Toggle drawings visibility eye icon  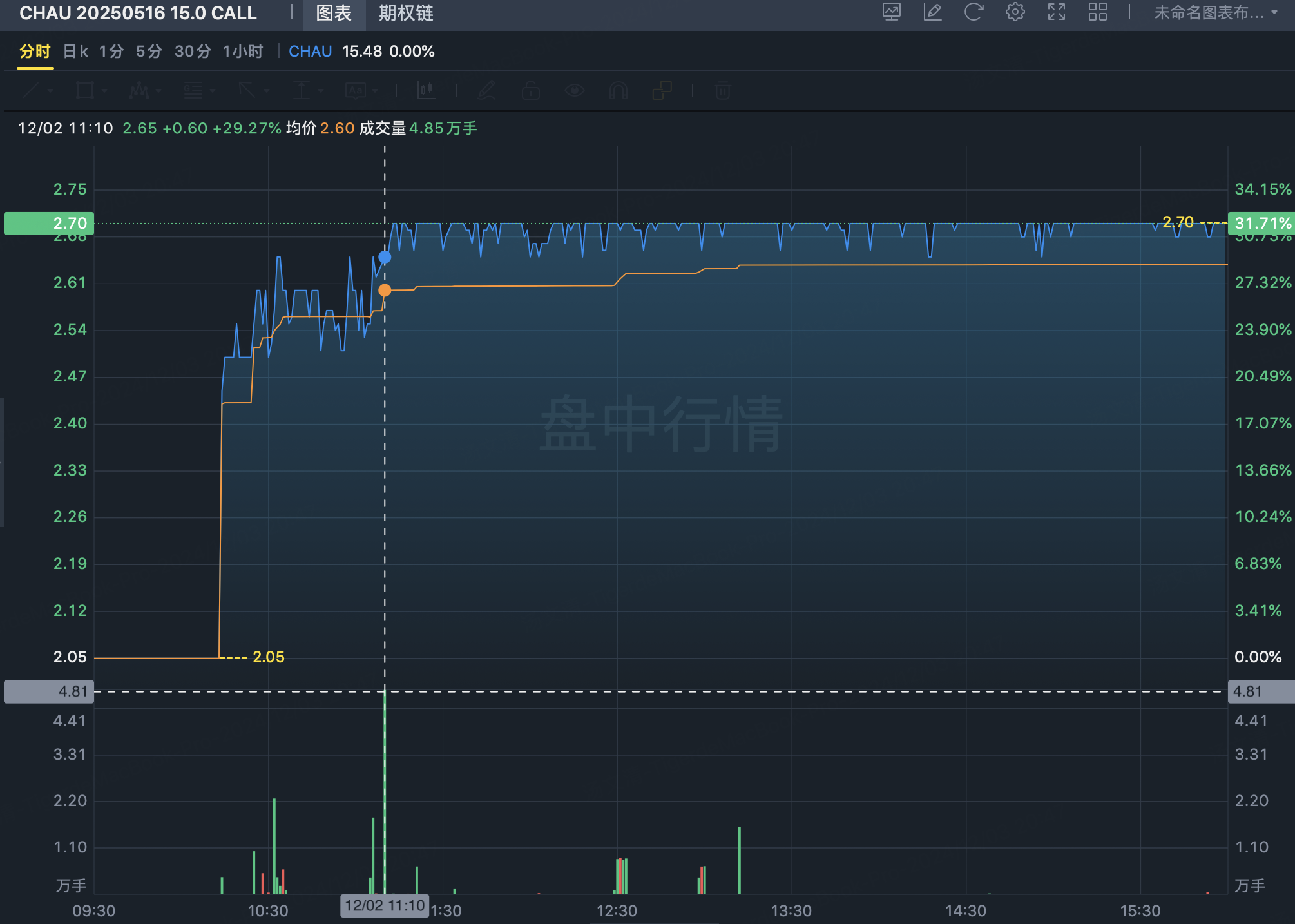[x=575, y=90]
